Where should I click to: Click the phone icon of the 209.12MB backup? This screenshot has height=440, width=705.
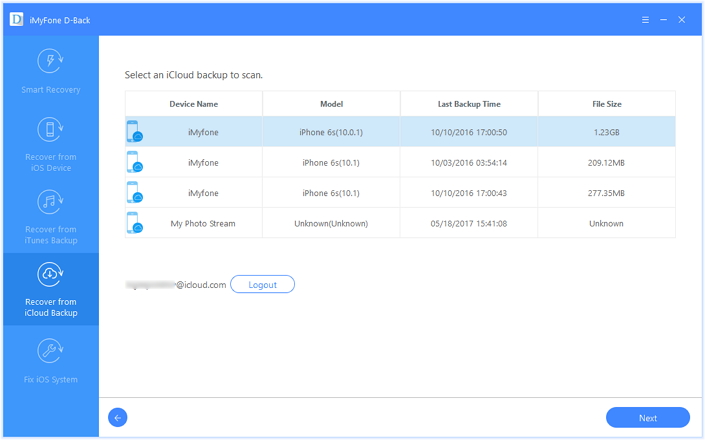click(x=134, y=162)
